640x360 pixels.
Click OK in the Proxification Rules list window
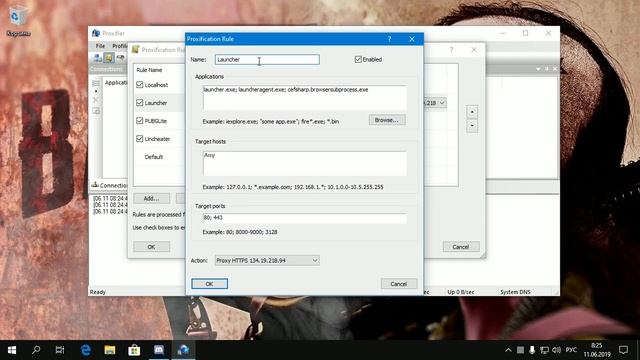[151, 247]
